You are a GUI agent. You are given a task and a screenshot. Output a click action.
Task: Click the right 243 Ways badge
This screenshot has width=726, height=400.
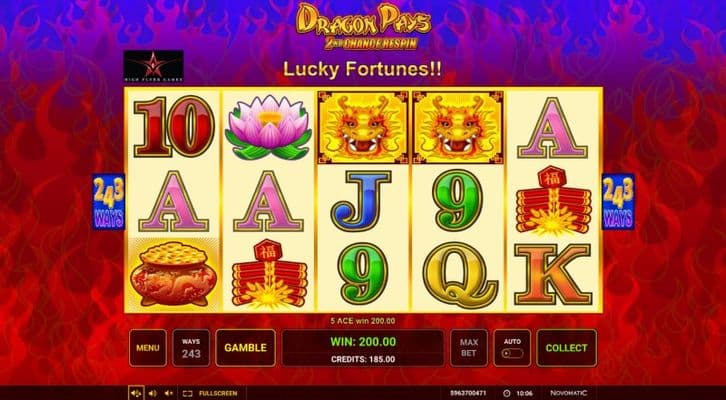[618, 201]
